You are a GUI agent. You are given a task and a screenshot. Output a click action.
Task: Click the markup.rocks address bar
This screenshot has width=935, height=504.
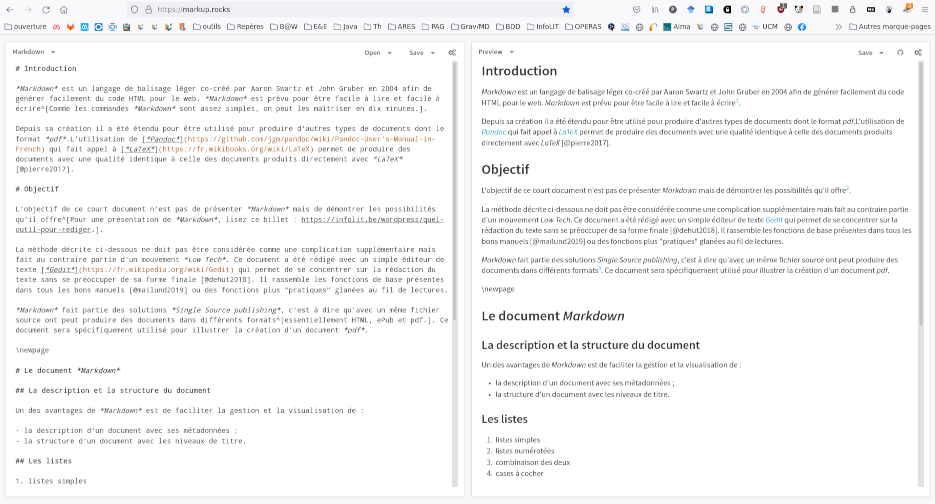(352, 10)
